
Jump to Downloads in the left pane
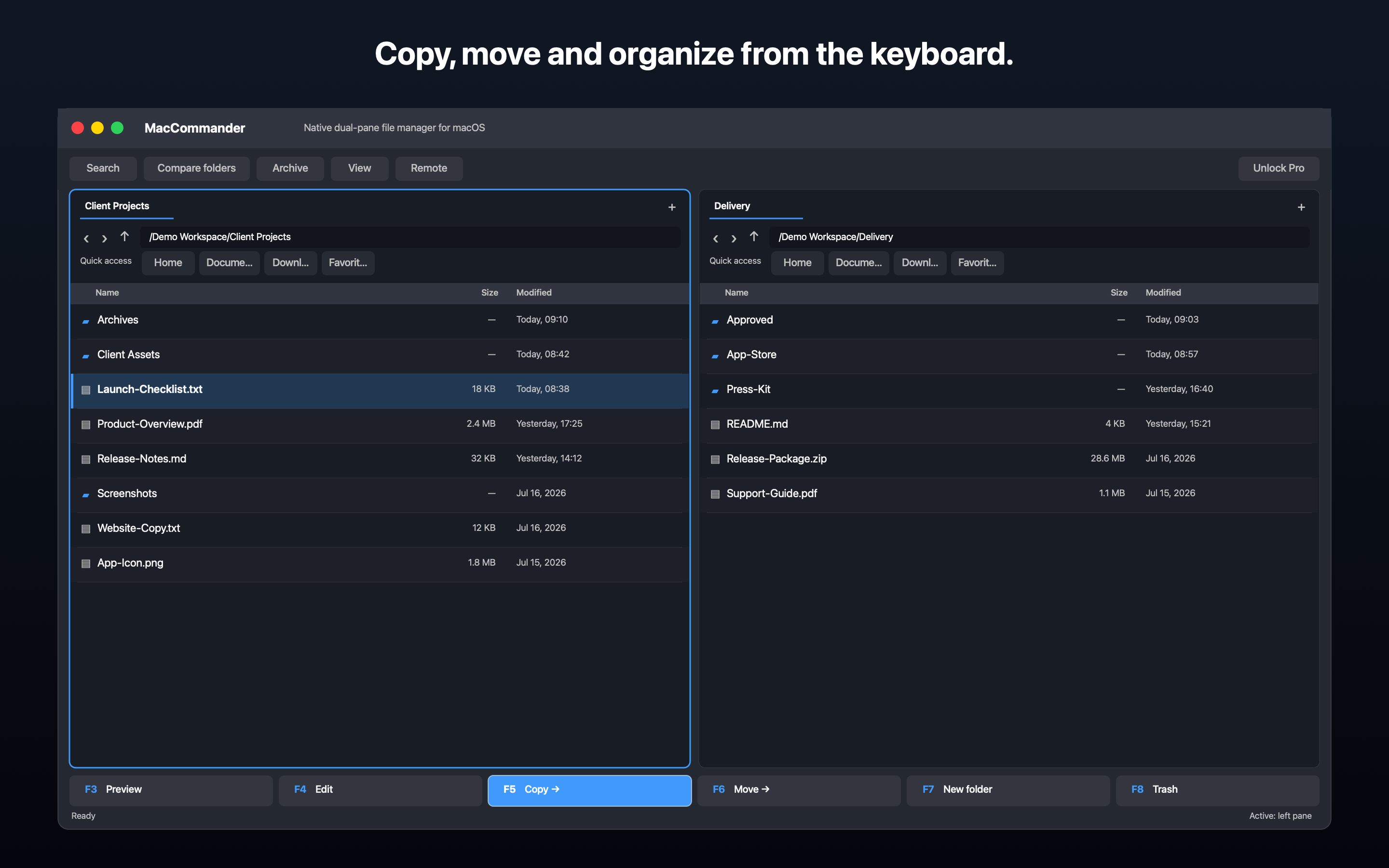[x=290, y=263]
